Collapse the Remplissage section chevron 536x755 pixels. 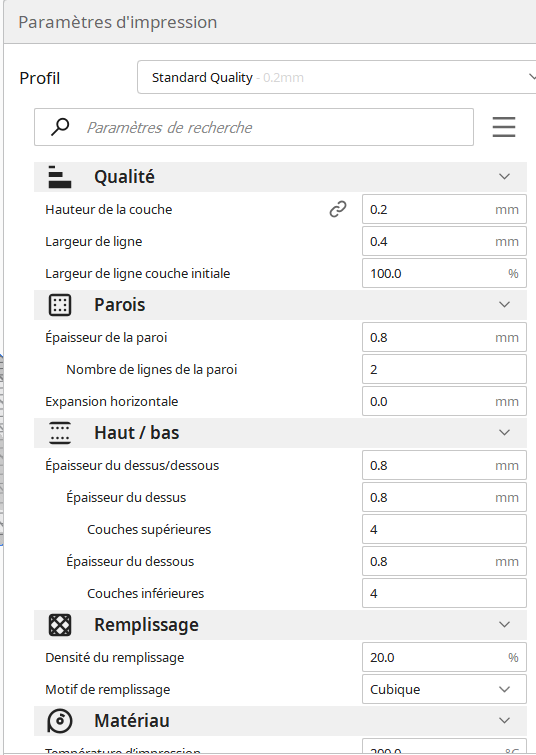pos(504,625)
